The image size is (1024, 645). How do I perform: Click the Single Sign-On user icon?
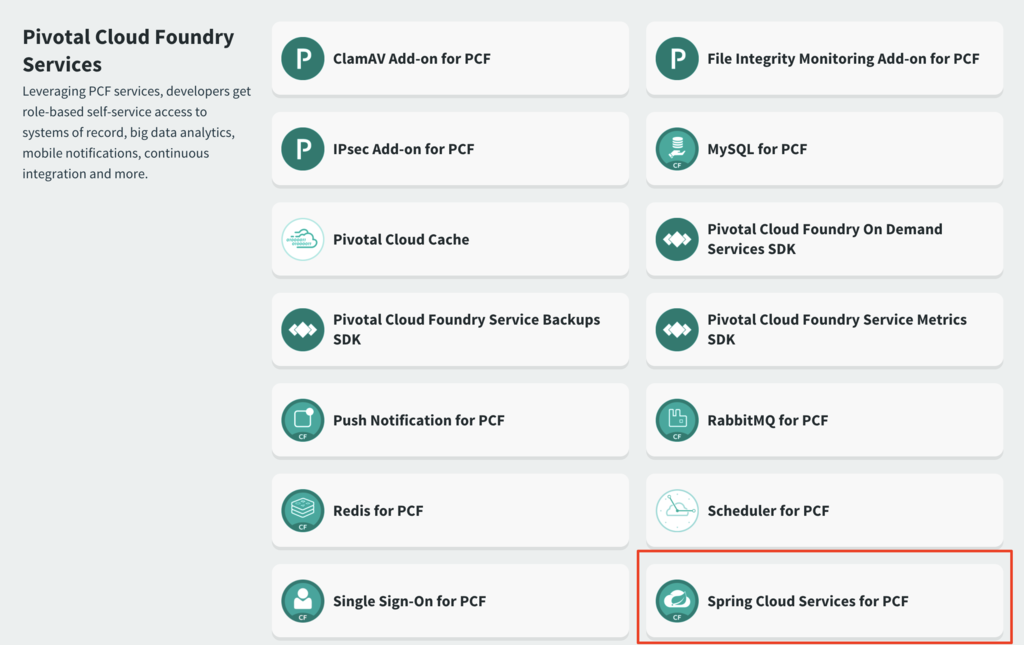pos(302,602)
